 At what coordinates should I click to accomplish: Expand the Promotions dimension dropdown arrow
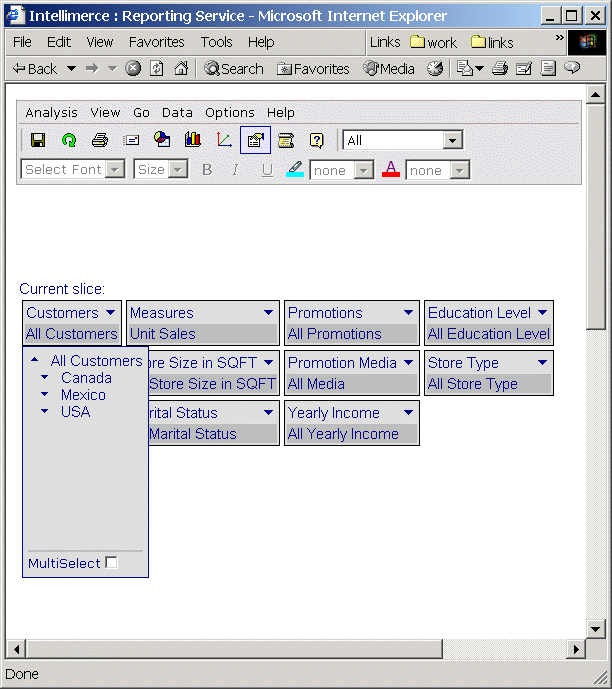409,312
